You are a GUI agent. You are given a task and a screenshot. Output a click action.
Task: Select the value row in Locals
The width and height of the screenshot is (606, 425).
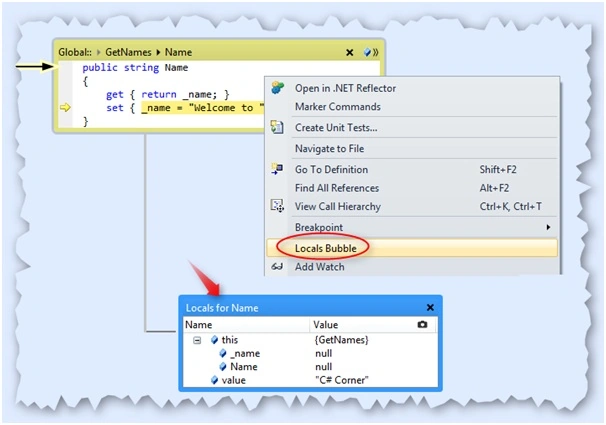coord(310,380)
